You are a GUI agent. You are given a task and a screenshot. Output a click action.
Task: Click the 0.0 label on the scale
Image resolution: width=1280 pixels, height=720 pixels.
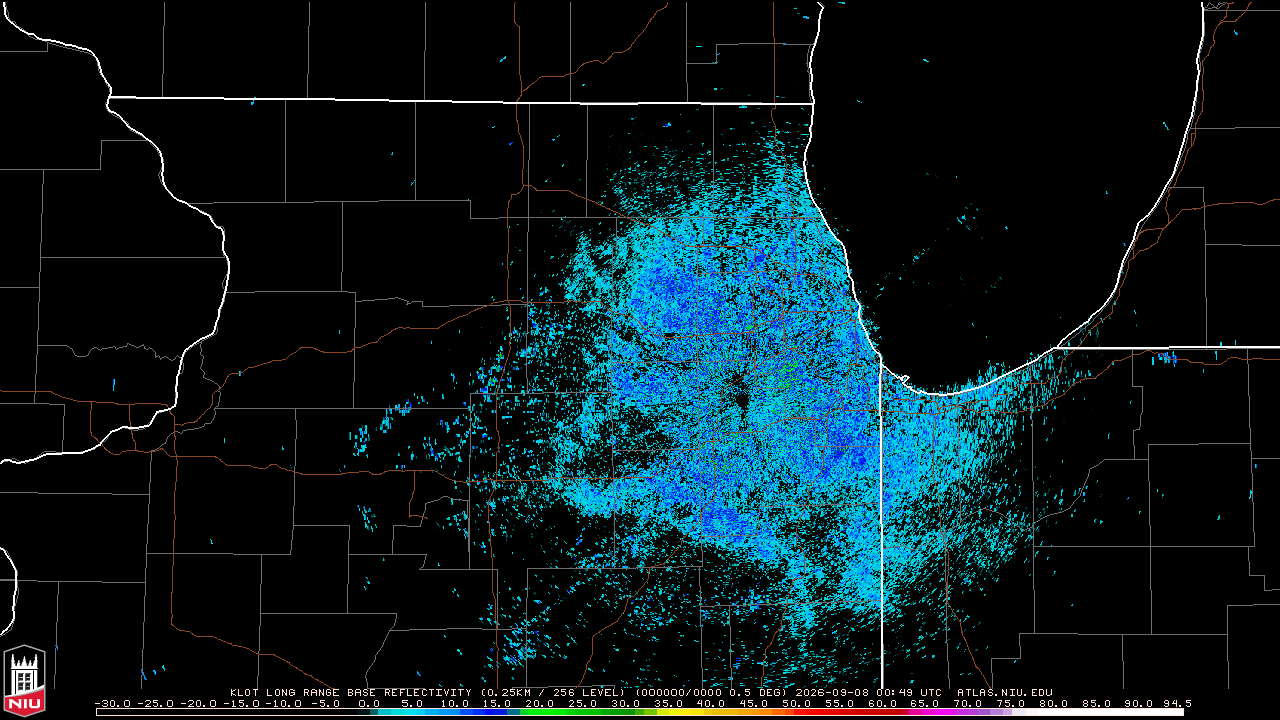point(369,703)
